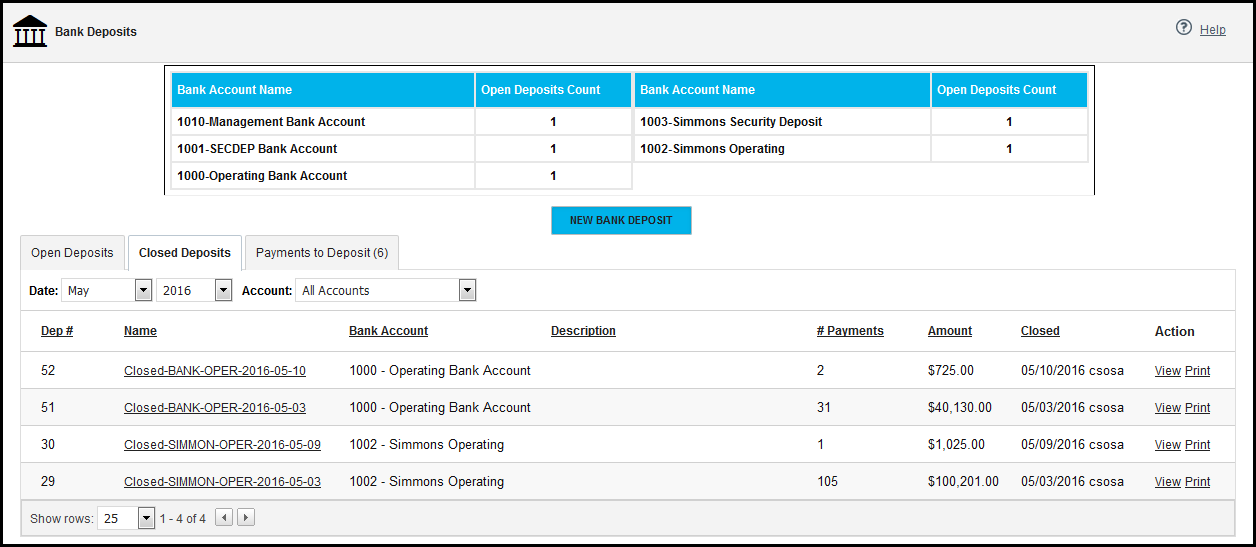Viewport: 1256px width, 547px height.
Task: Open deposit Closed-BANK-OPER-2016-05-10
Action: tap(215, 371)
